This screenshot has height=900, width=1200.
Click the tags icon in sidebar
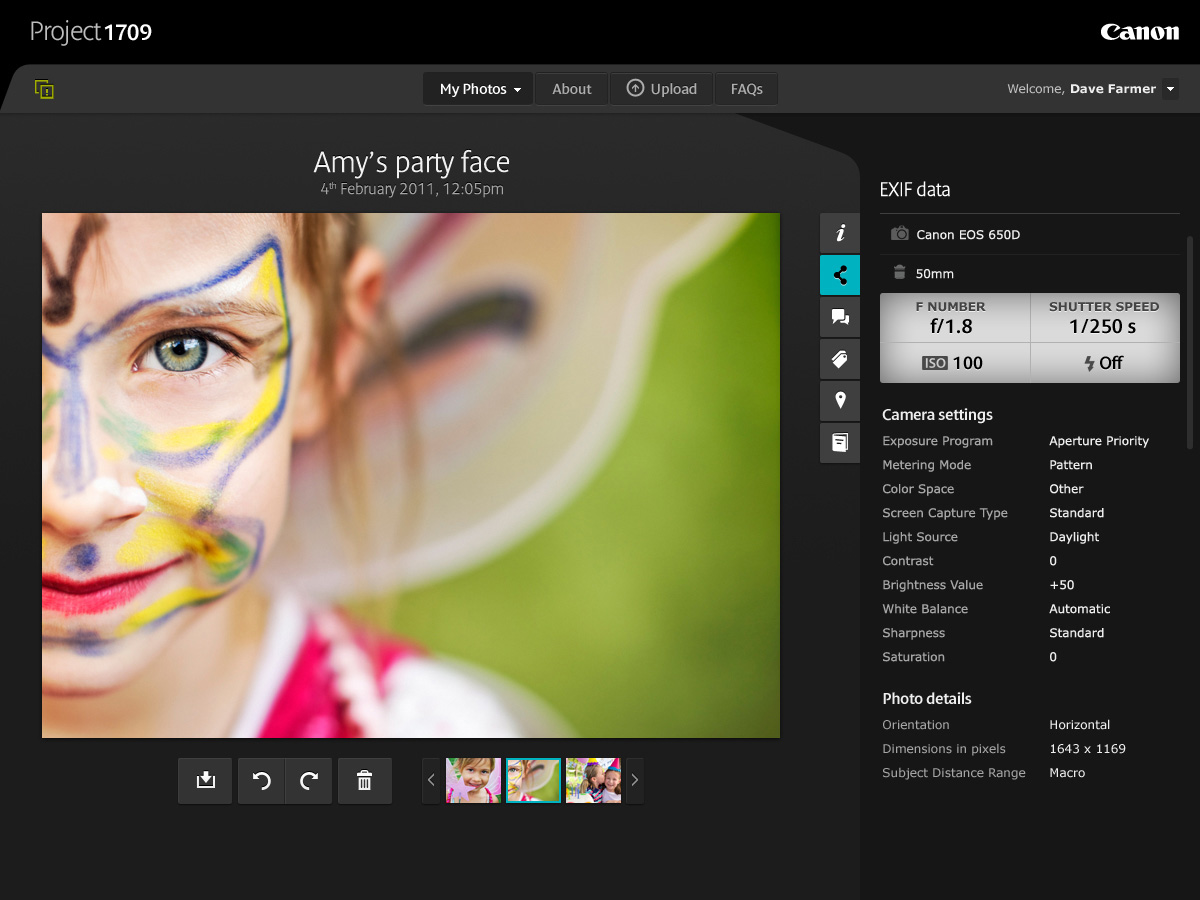pyautogui.click(x=840, y=359)
